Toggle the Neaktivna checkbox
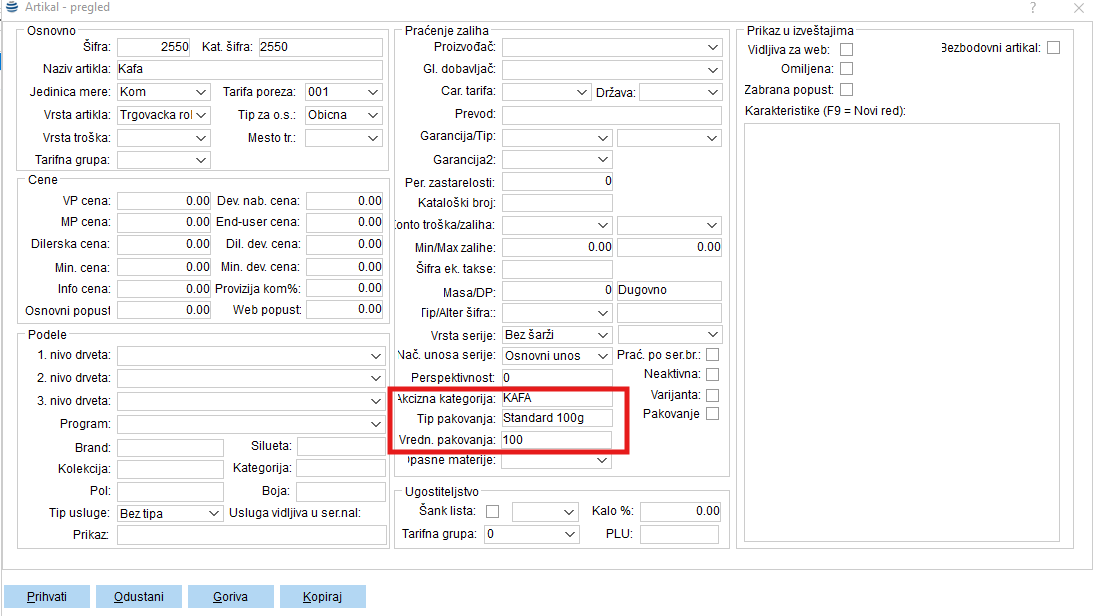This screenshot has width=1100, height=616. coord(712,374)
